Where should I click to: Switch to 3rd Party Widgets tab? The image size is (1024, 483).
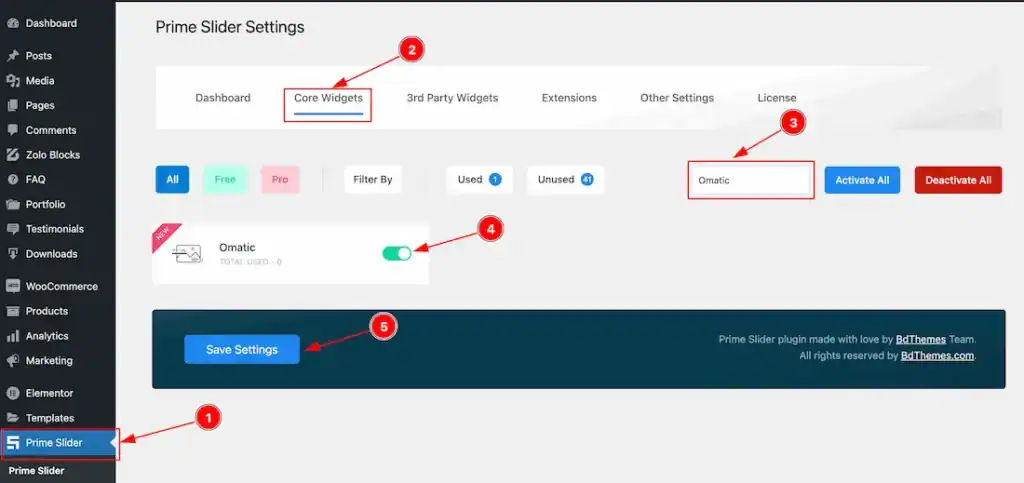452,98
